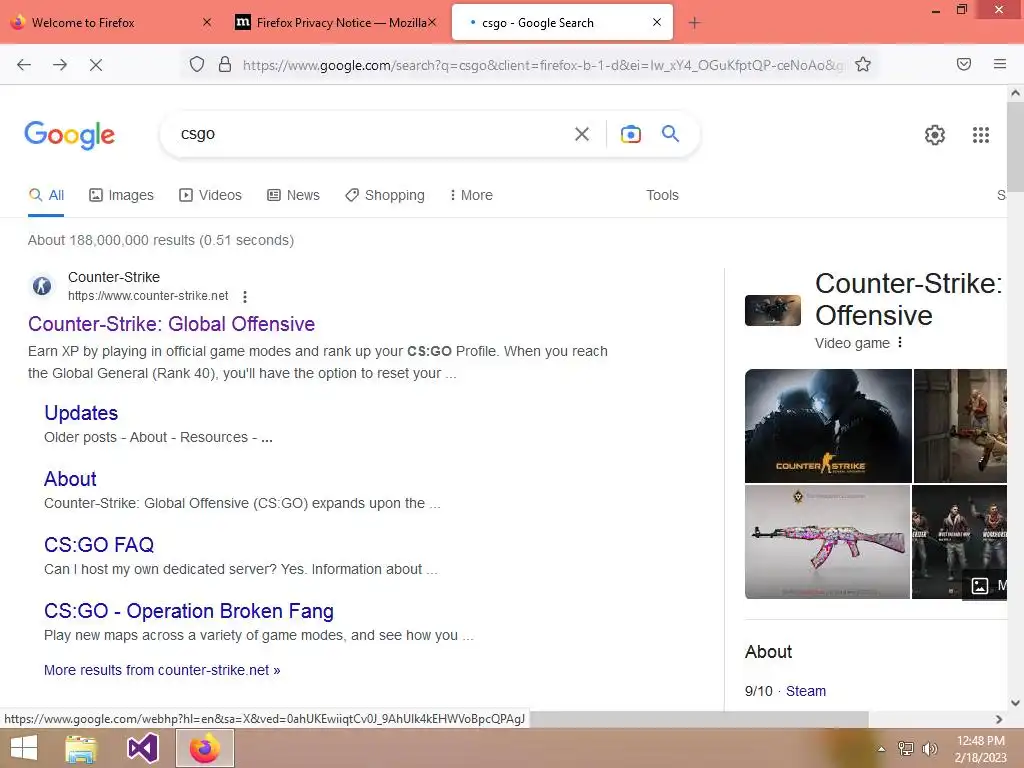The width and height of the screenshot is (1024, 768).
Task: Click the Firefox taskbar icon
Action: pos(205,748)
